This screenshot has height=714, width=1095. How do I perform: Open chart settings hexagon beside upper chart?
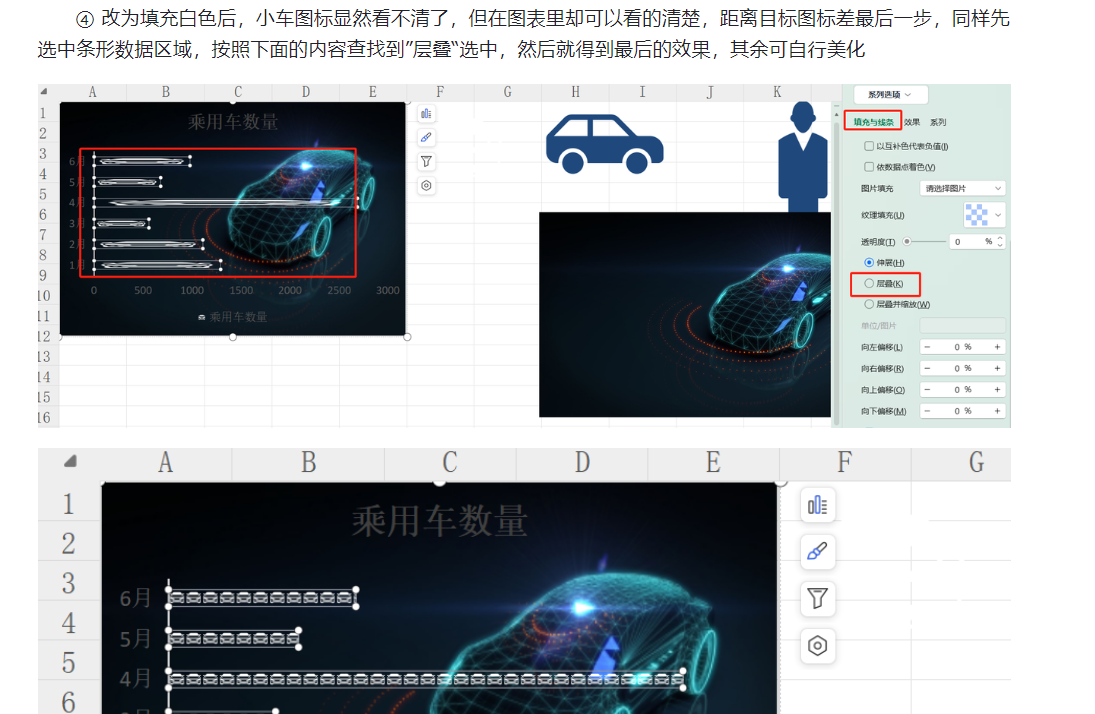tap(426, 185)
